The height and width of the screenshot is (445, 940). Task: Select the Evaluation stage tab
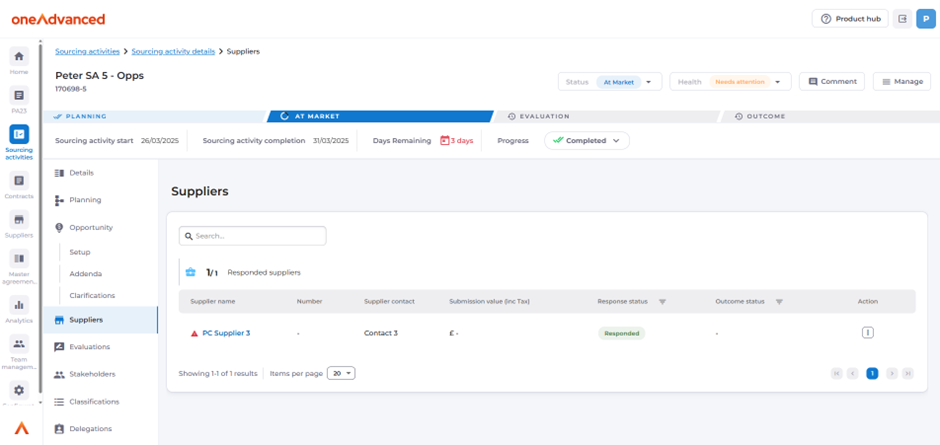click(x=605, y=116)
